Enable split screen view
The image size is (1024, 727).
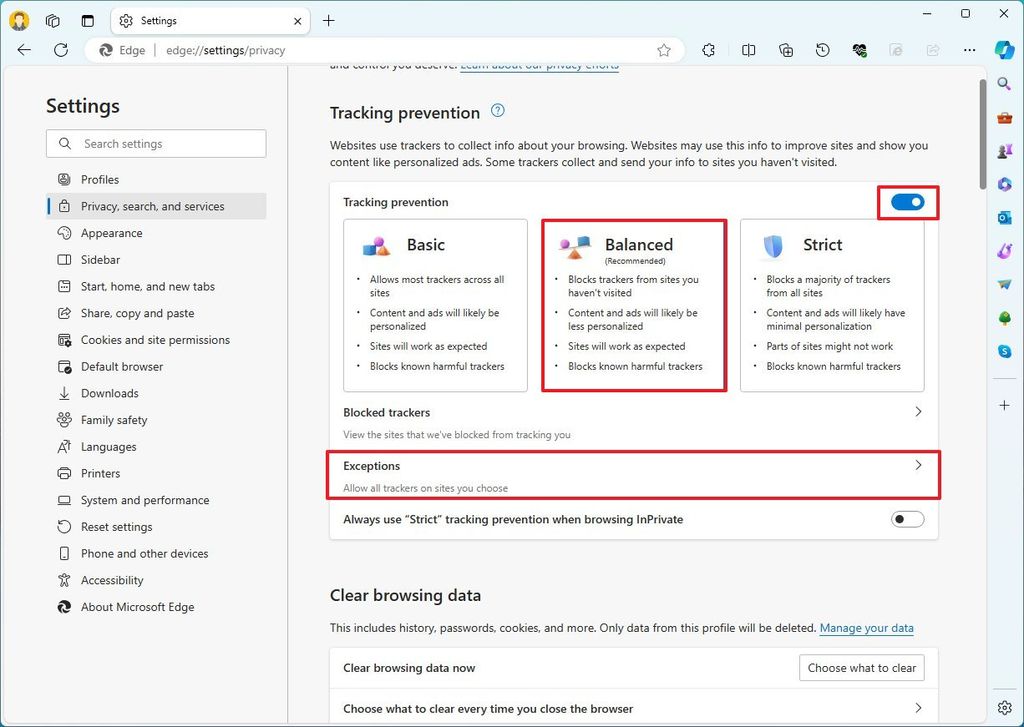748,50
